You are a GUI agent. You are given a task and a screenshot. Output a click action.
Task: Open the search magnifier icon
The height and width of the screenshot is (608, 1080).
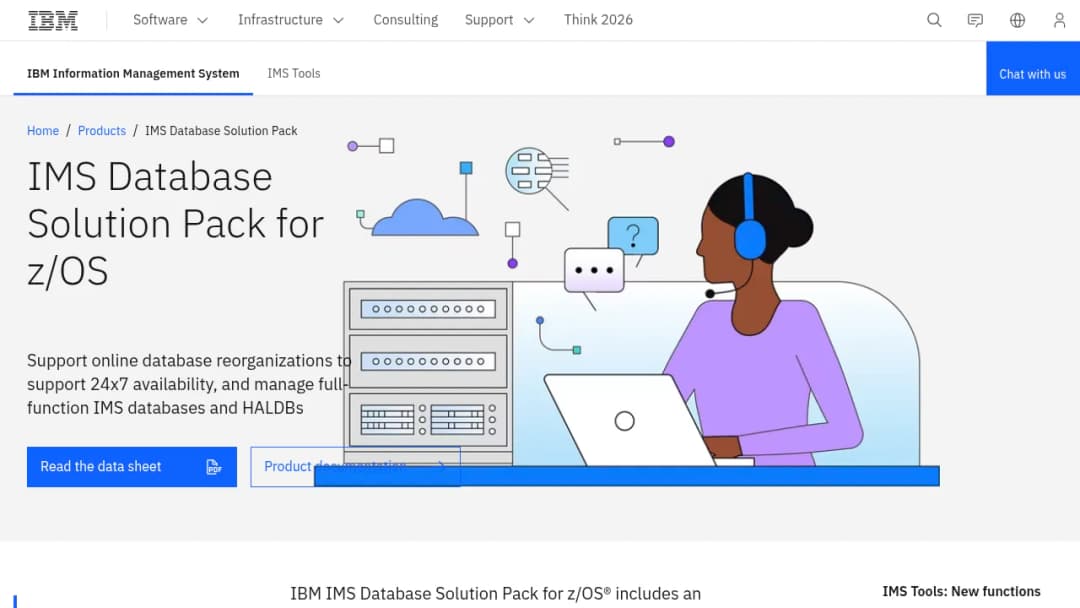934,20
